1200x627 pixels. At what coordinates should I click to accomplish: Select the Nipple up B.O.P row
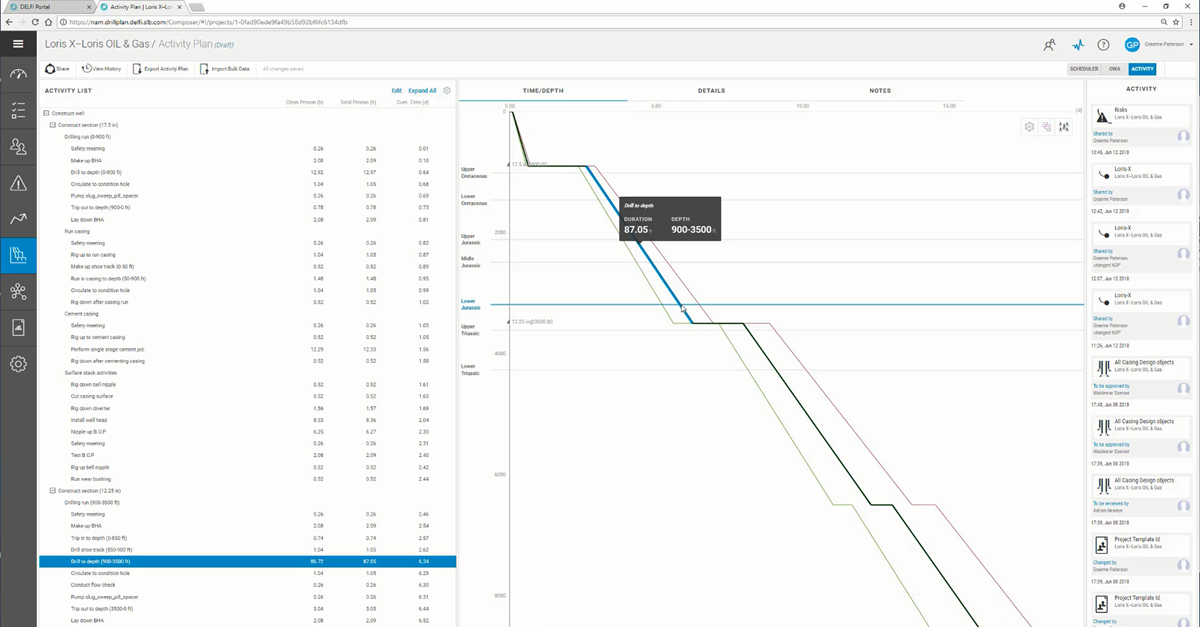[247, 432]
